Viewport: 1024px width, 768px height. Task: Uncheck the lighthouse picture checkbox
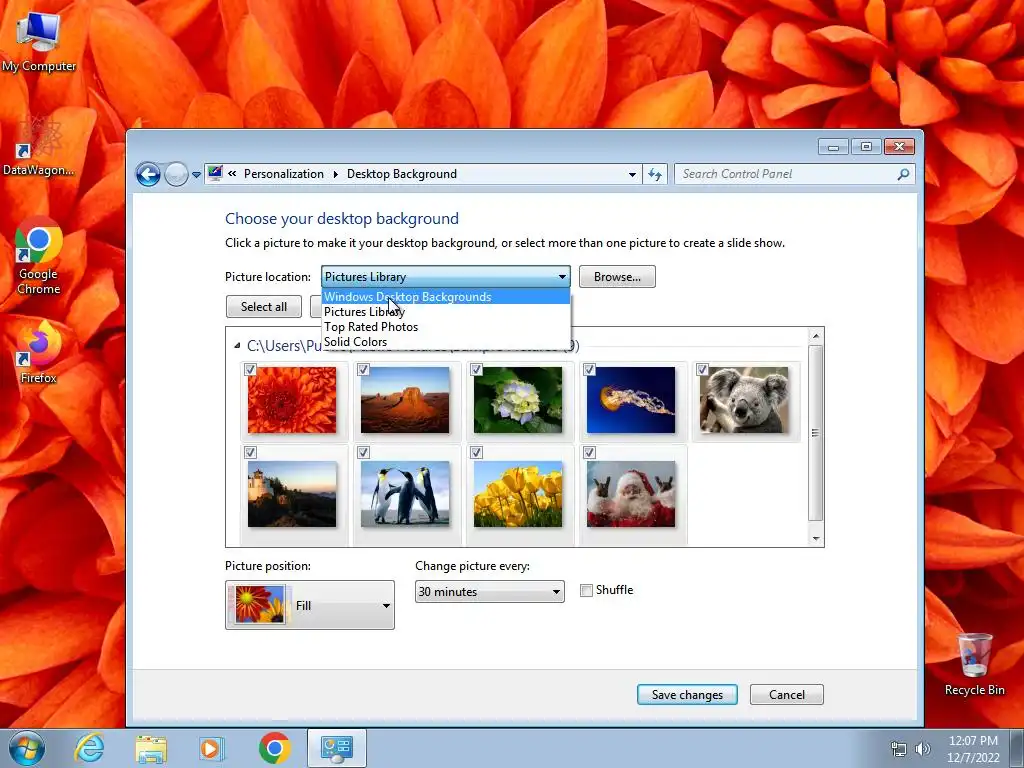250,453
